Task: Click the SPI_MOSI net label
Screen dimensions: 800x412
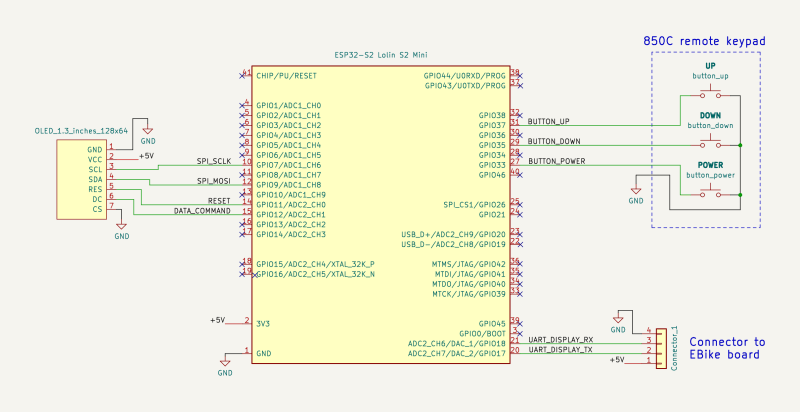Action: (214, 181)
